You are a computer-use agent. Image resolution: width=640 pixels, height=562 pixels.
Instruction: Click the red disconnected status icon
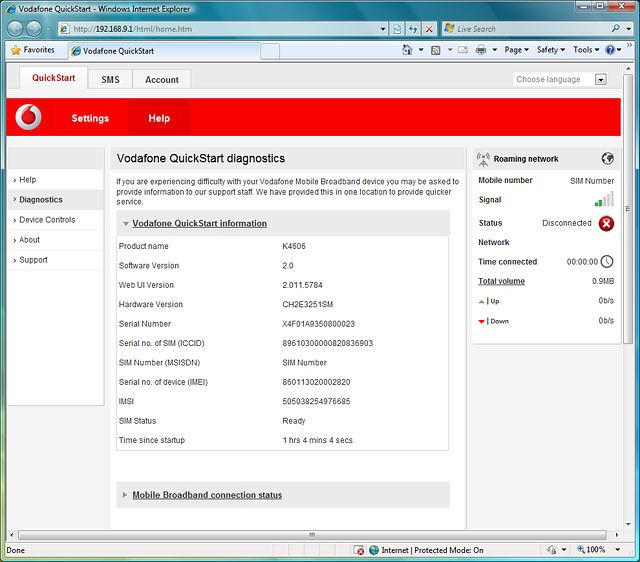tap(606, 223)
